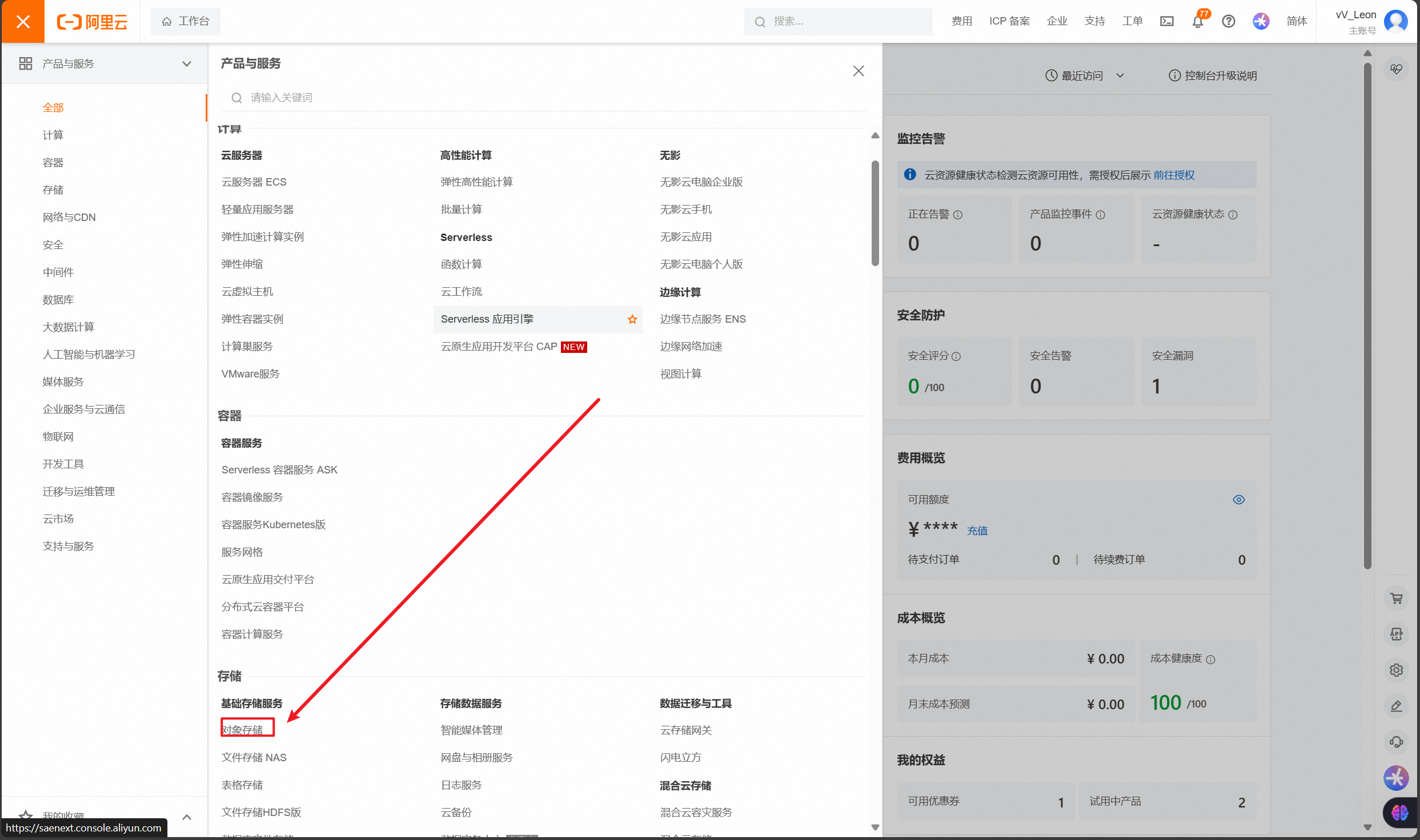Click the info icon next to 正在告警

[x=958, y=215]
